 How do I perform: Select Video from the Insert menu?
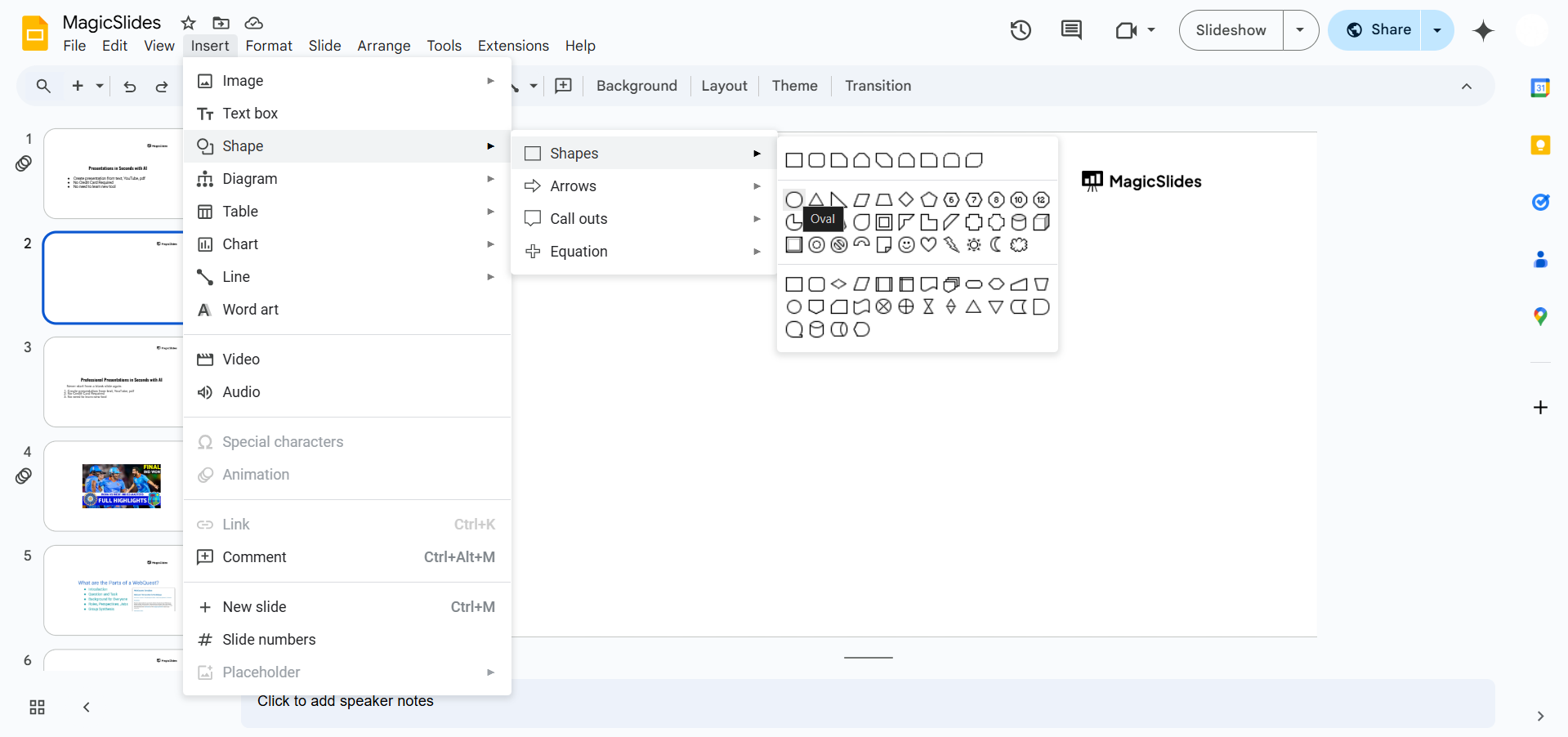[x=347, y=360]
